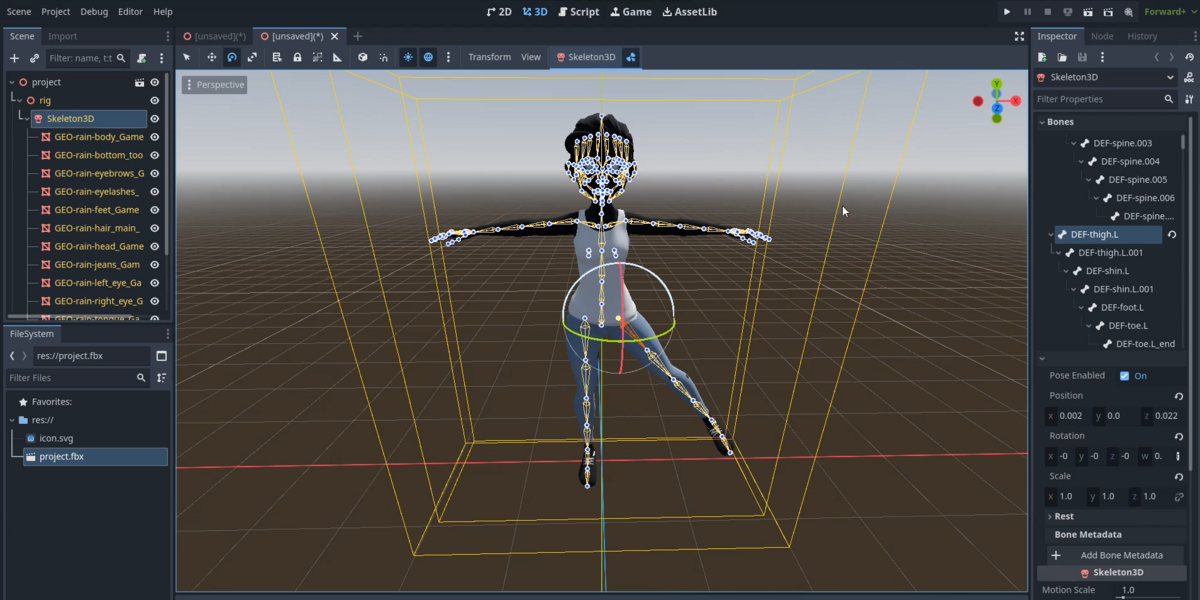
Task: Click the Skeleton3D edit mode bone icon
Action: [x=631, y=57]
